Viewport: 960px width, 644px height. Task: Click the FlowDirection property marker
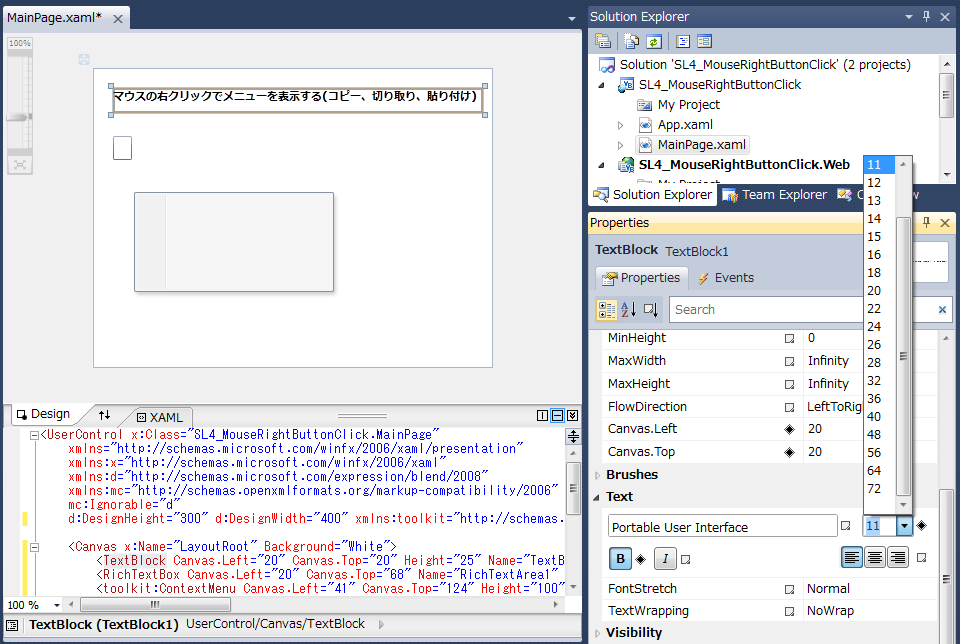click(790, 408)
